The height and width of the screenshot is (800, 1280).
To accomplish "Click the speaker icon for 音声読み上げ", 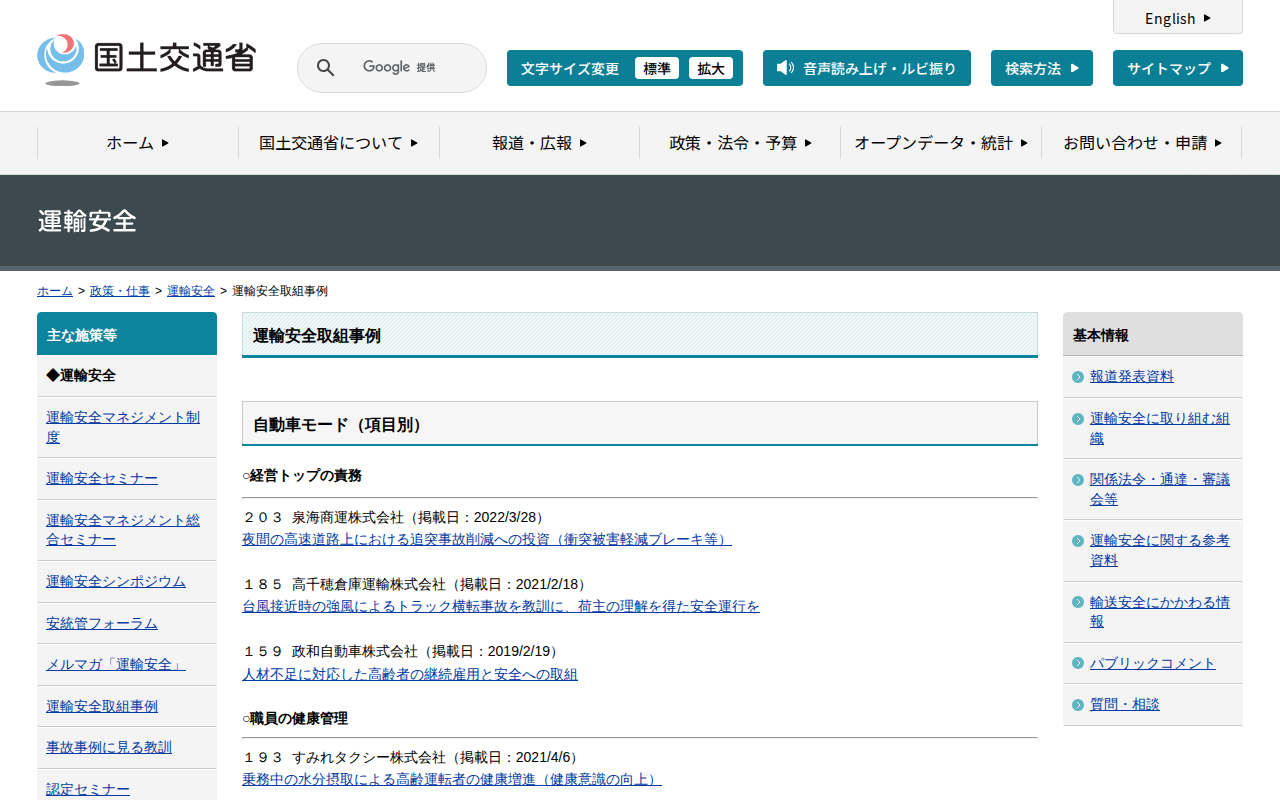I will tap(785, 68).
